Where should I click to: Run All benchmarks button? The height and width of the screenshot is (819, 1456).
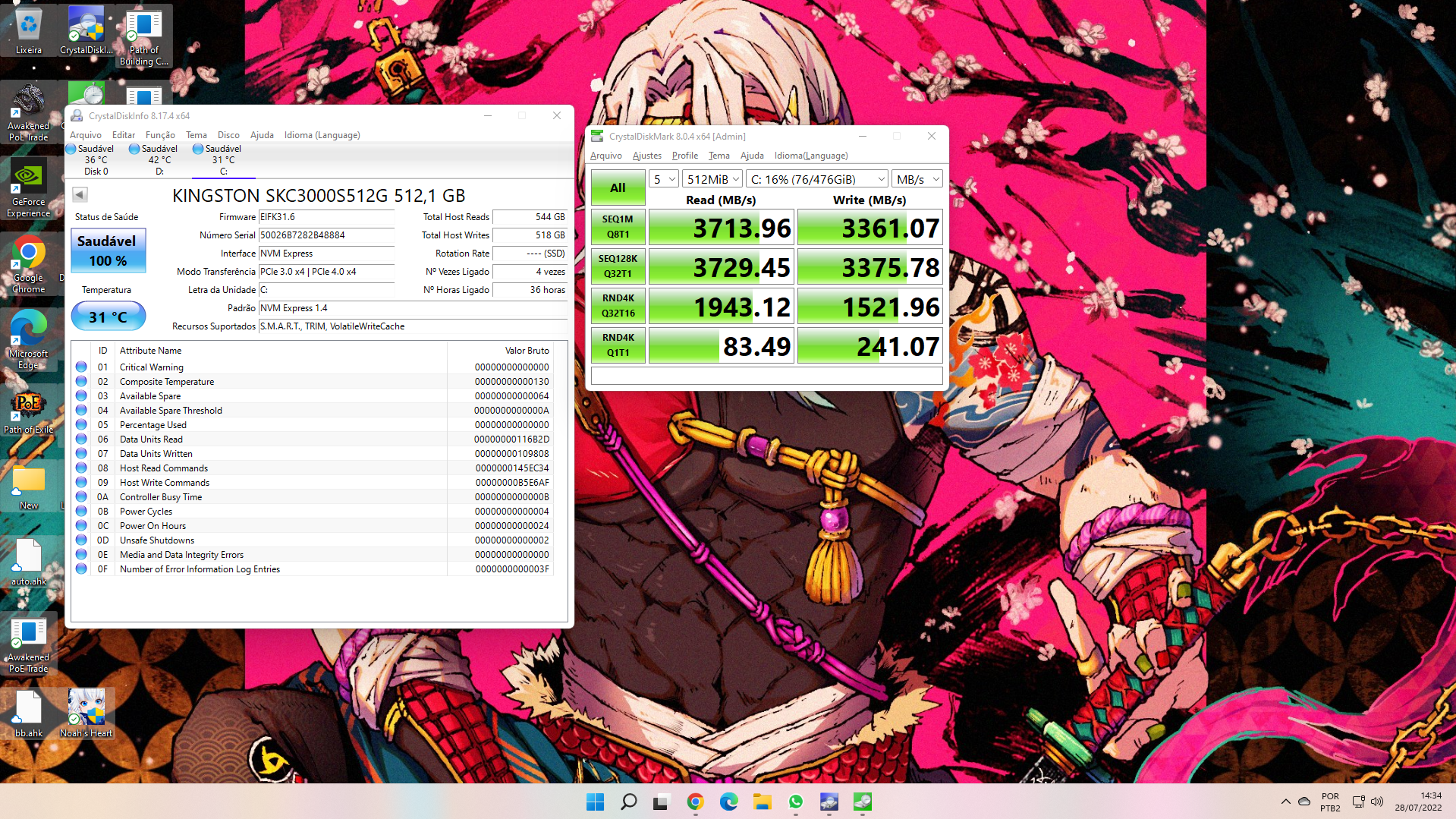[x=618, y=187]
